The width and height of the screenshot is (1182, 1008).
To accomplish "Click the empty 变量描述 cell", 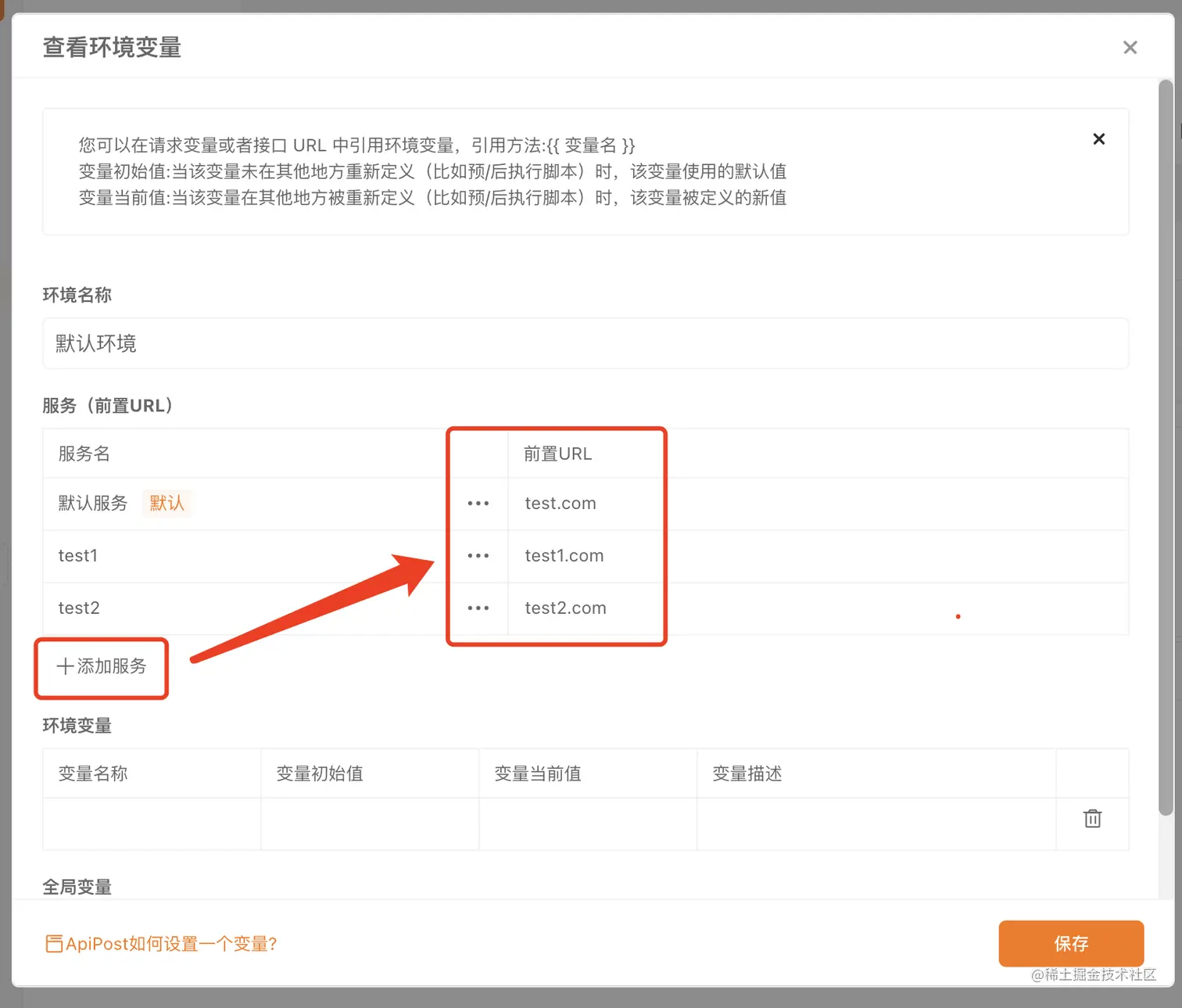I will click(876, 824).
